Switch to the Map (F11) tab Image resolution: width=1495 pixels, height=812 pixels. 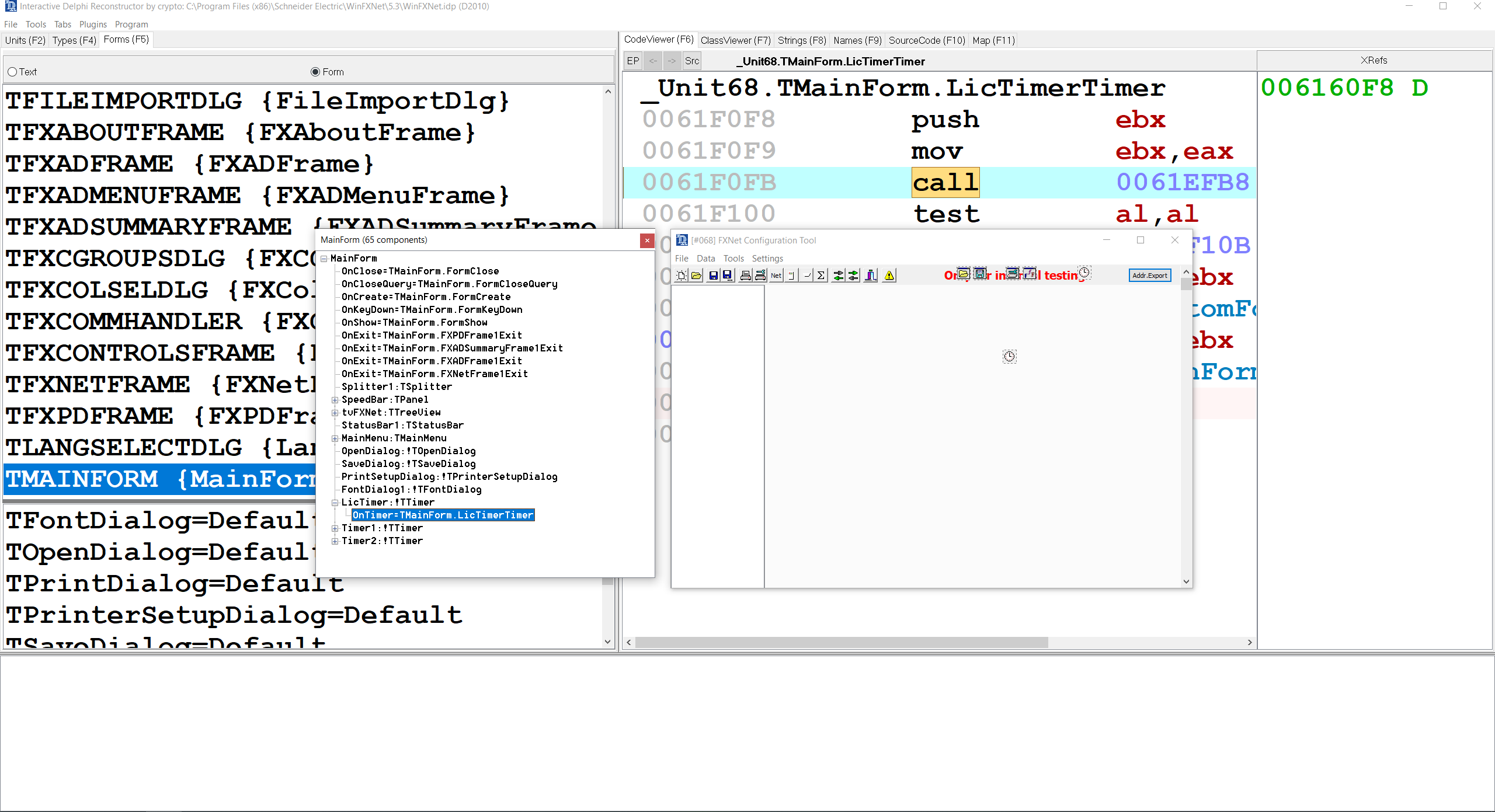tap(993, 40)
